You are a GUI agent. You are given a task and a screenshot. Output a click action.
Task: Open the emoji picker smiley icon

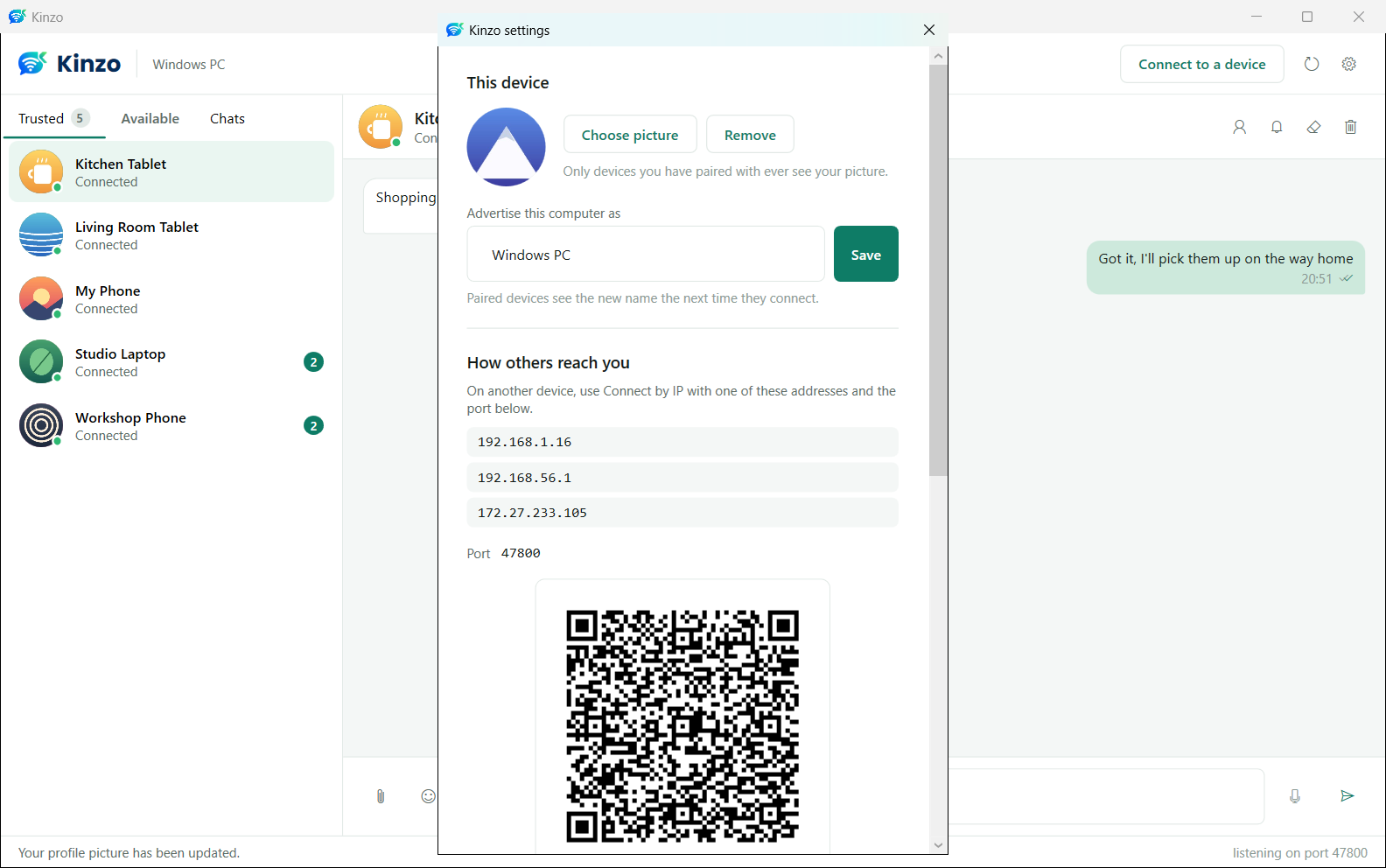(x=428, y=796)
